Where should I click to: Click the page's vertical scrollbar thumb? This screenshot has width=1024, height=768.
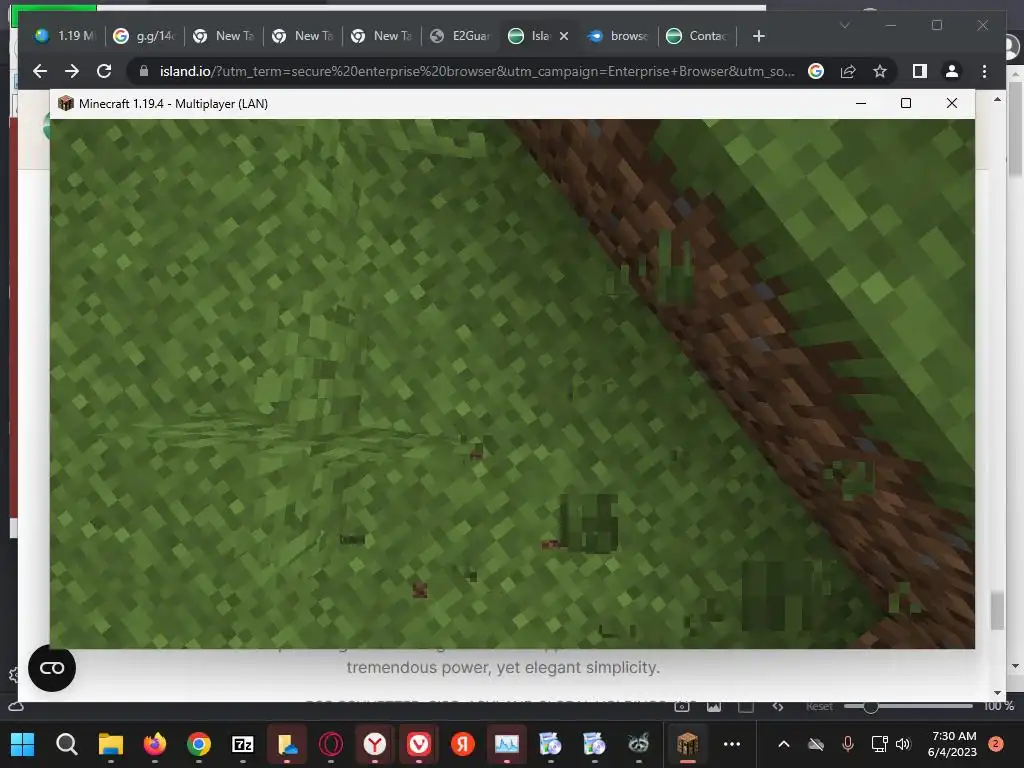(x=997, y=611)
